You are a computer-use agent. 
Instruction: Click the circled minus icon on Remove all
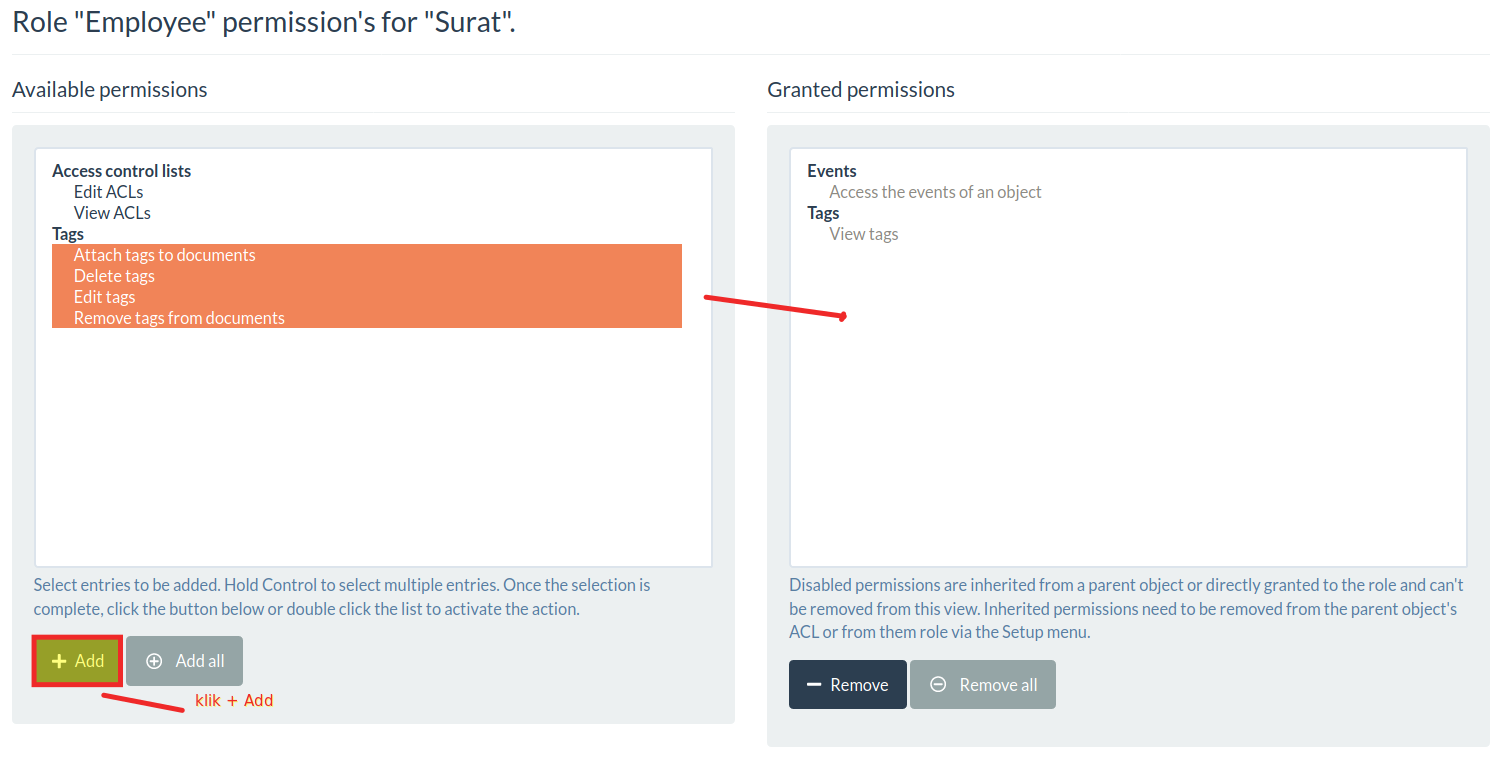pyautogui.click(x=938, y=685)
